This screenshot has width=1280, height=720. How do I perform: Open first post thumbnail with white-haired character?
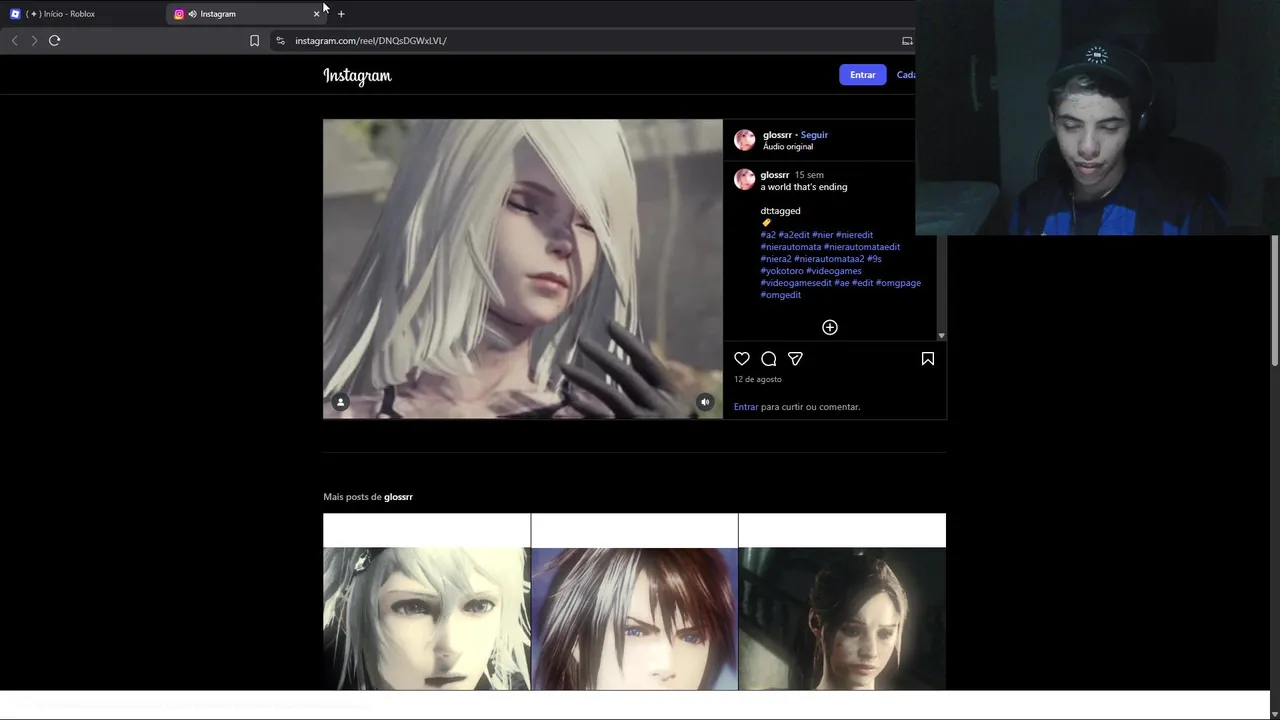coord(427,602)
